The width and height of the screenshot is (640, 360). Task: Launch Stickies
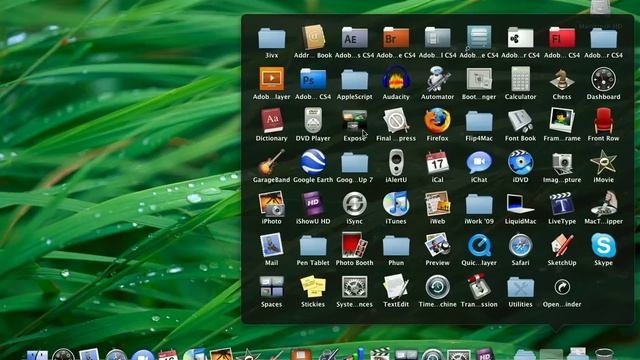coord(313,287)
